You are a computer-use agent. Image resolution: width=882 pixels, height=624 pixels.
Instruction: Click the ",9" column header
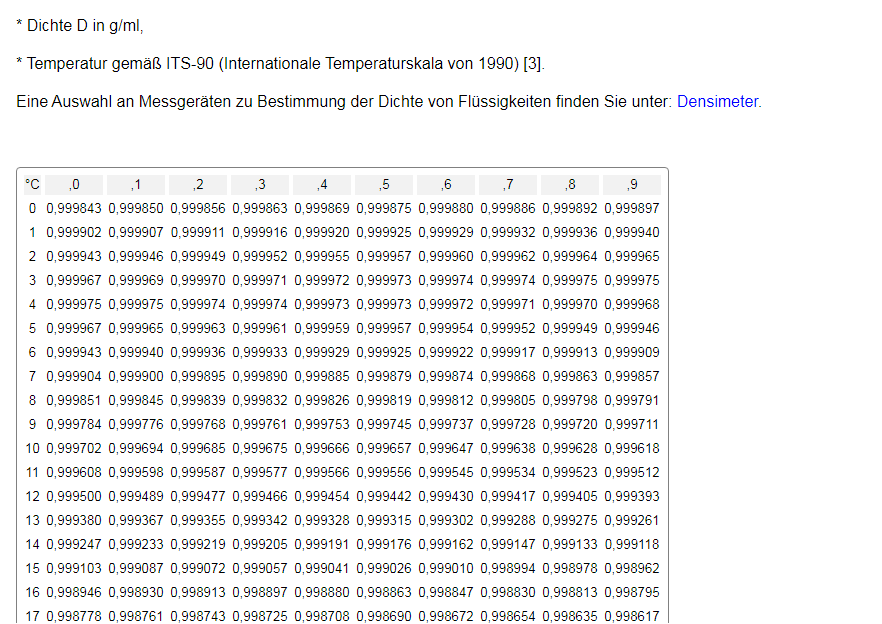pyautogui.click(x=632, y=184)
